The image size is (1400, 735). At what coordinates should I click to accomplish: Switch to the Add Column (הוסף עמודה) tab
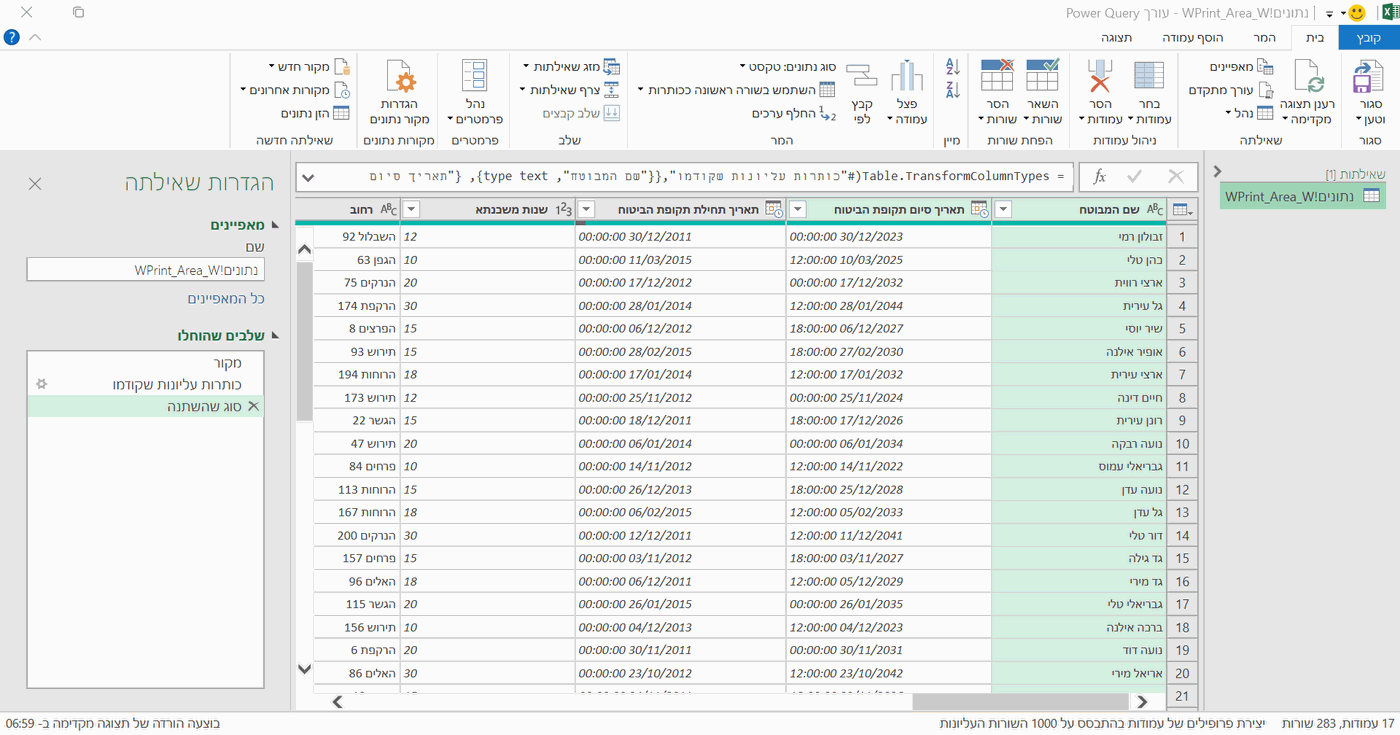tap(1193, 38)
